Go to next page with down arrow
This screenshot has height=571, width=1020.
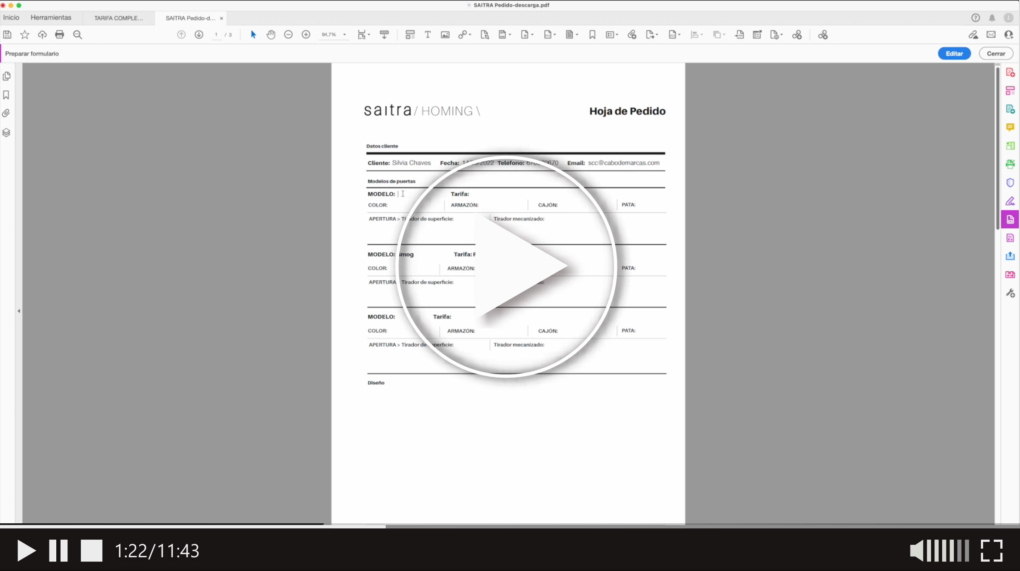pos(199,34)
